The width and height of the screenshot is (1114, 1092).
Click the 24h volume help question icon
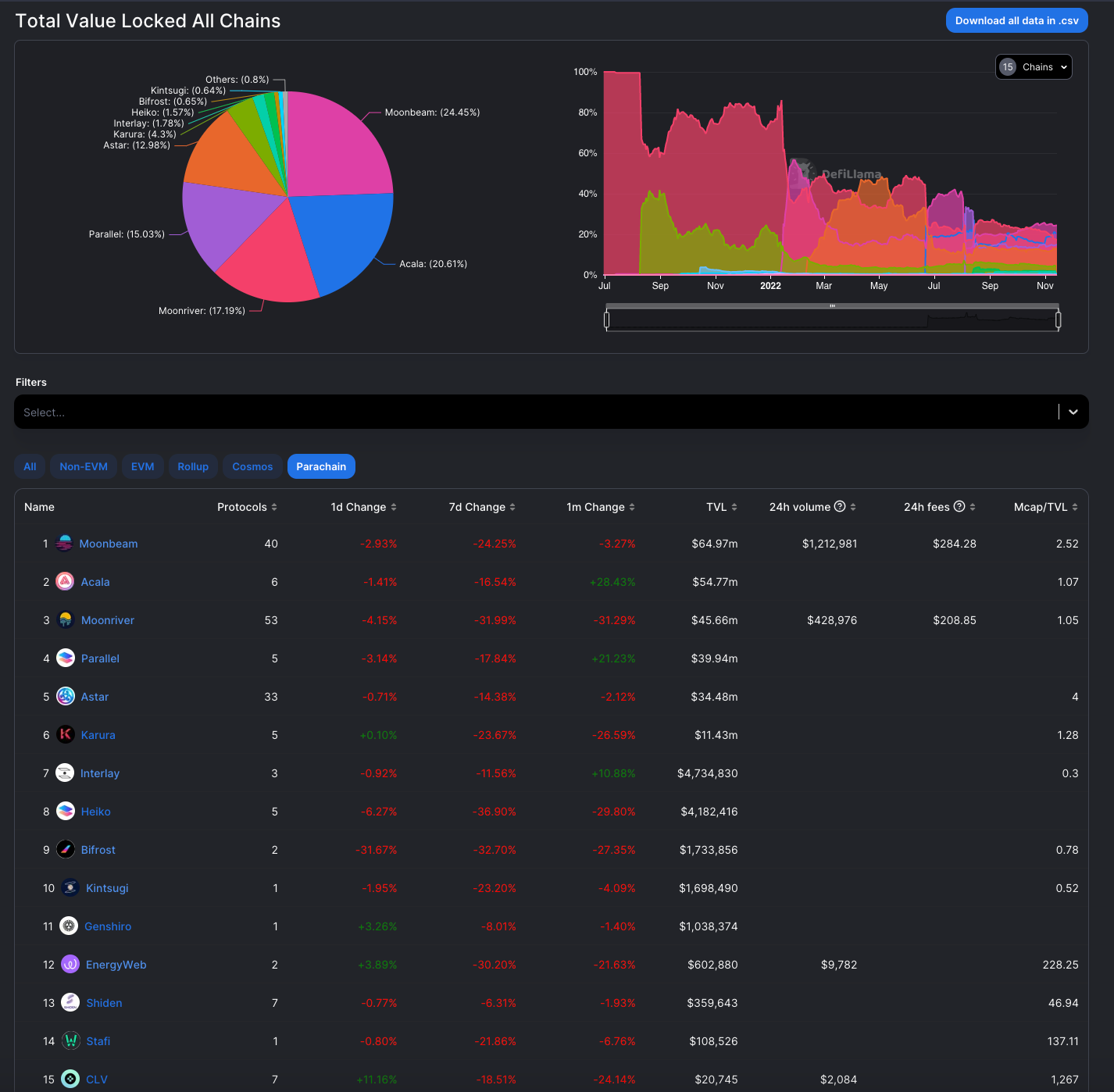tap(840, 506)
